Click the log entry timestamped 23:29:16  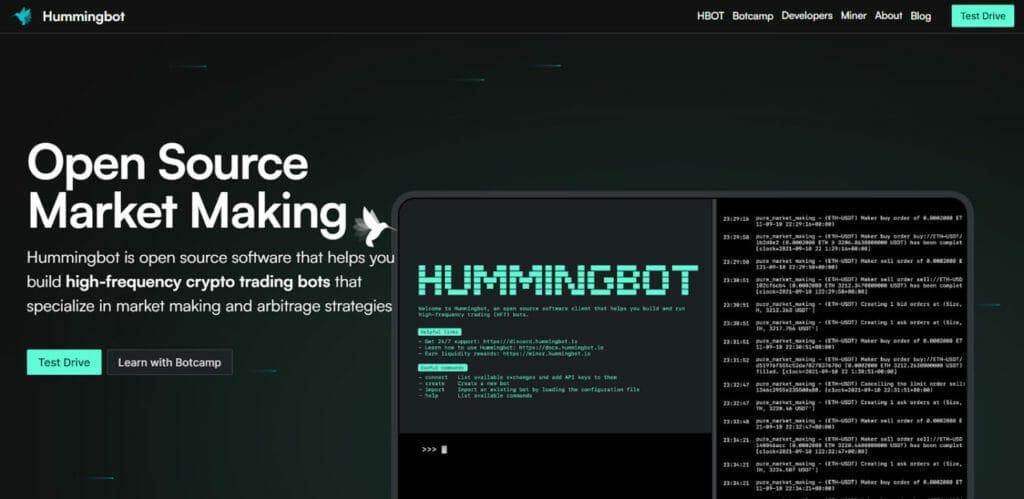tap(842, 221)
